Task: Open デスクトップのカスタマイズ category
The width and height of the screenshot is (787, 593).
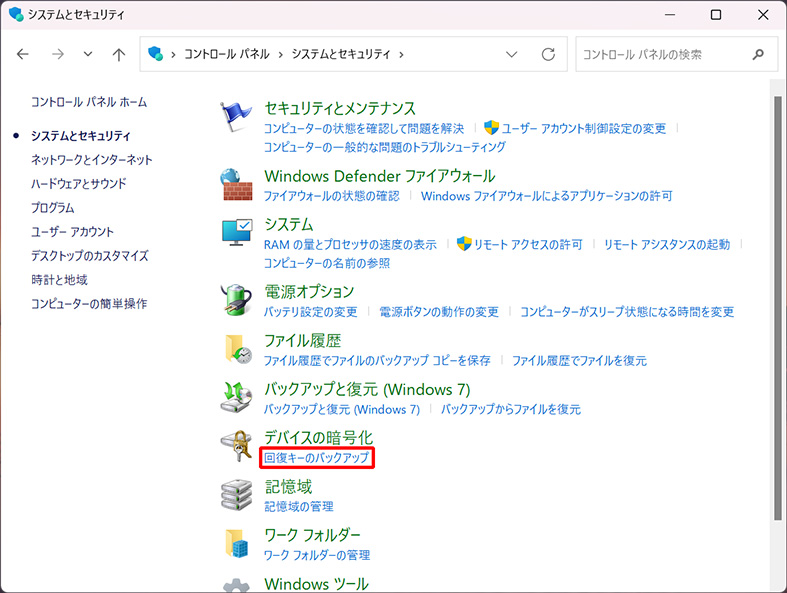Action: pyautogui.click(x=90, y=256)
